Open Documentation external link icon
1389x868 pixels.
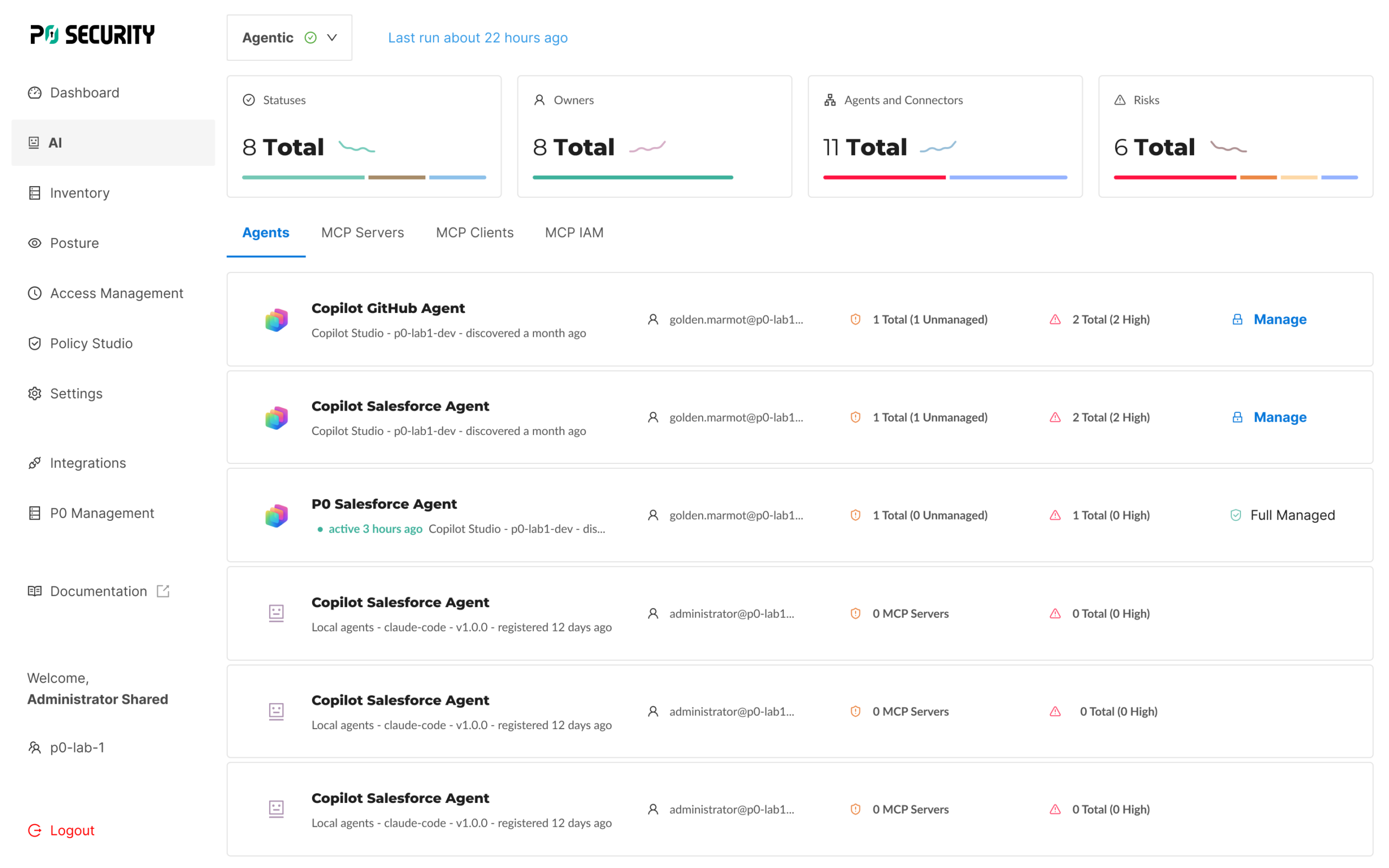[x=163, y=591]
